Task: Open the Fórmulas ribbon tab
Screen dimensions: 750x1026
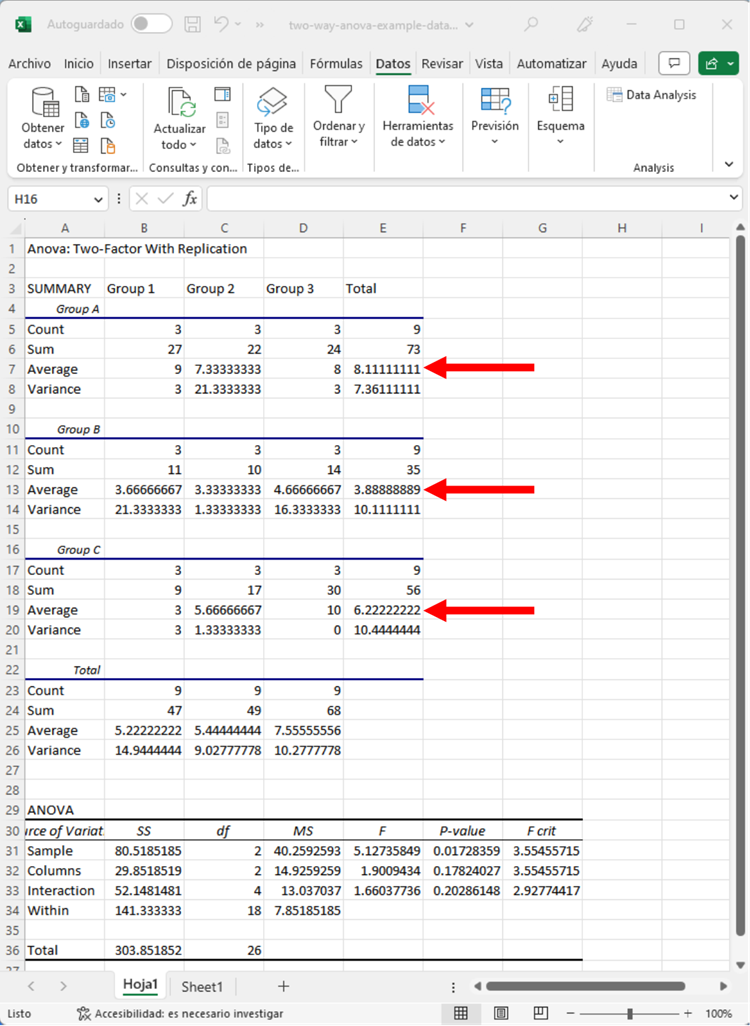Action: coord(336,63)
